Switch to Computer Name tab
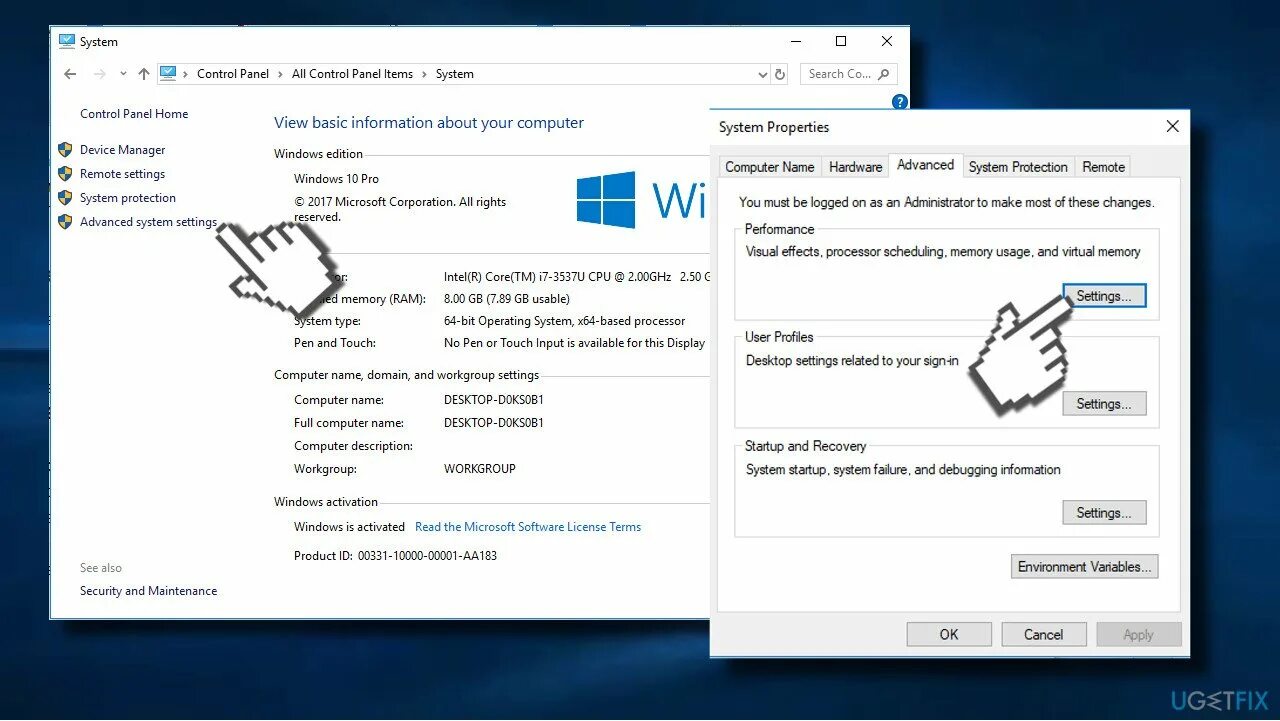1280x721 pixels. [769, 167]
